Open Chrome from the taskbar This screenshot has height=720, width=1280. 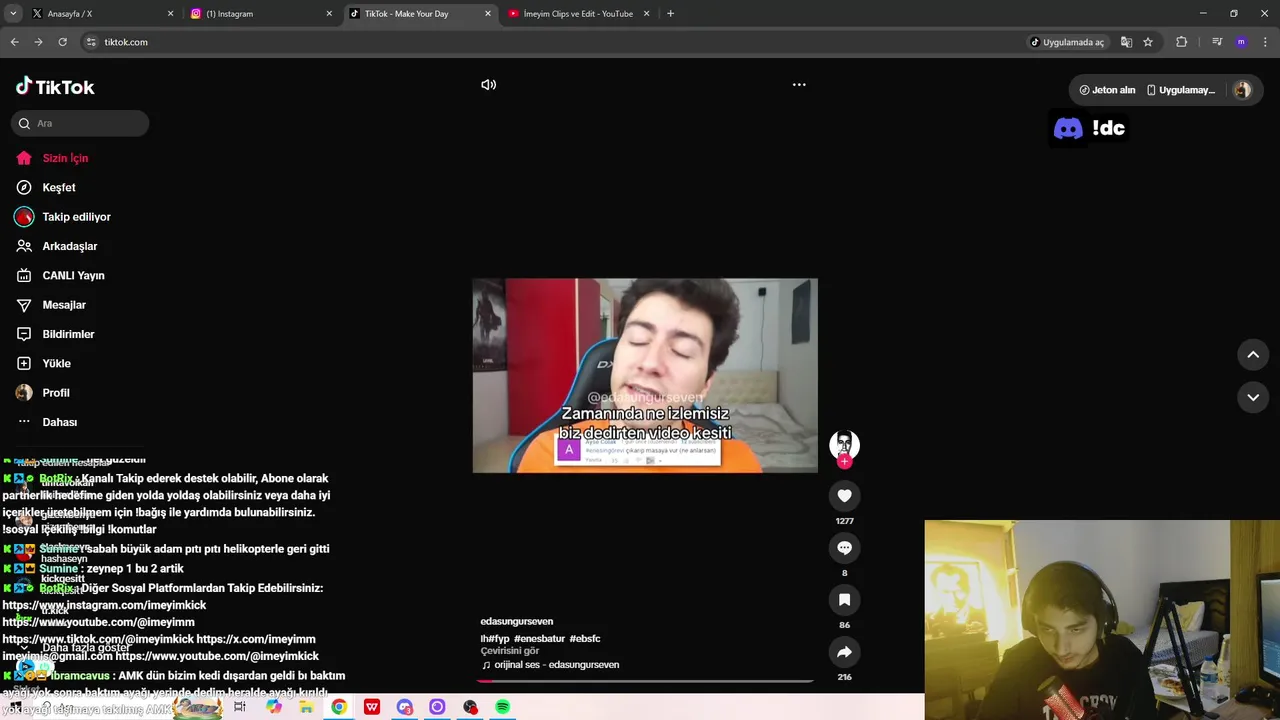pos(339,707)
